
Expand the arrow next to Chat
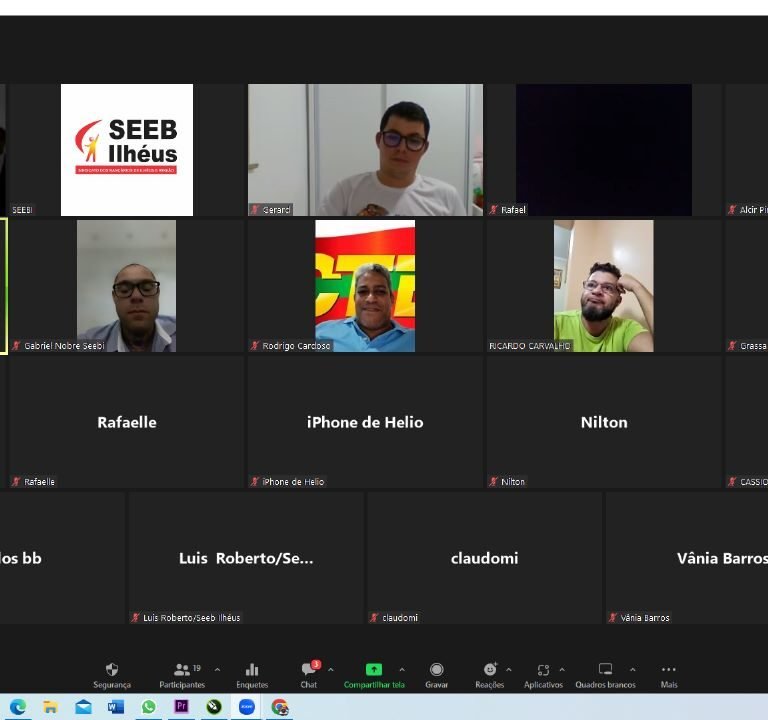pos(331,670)
